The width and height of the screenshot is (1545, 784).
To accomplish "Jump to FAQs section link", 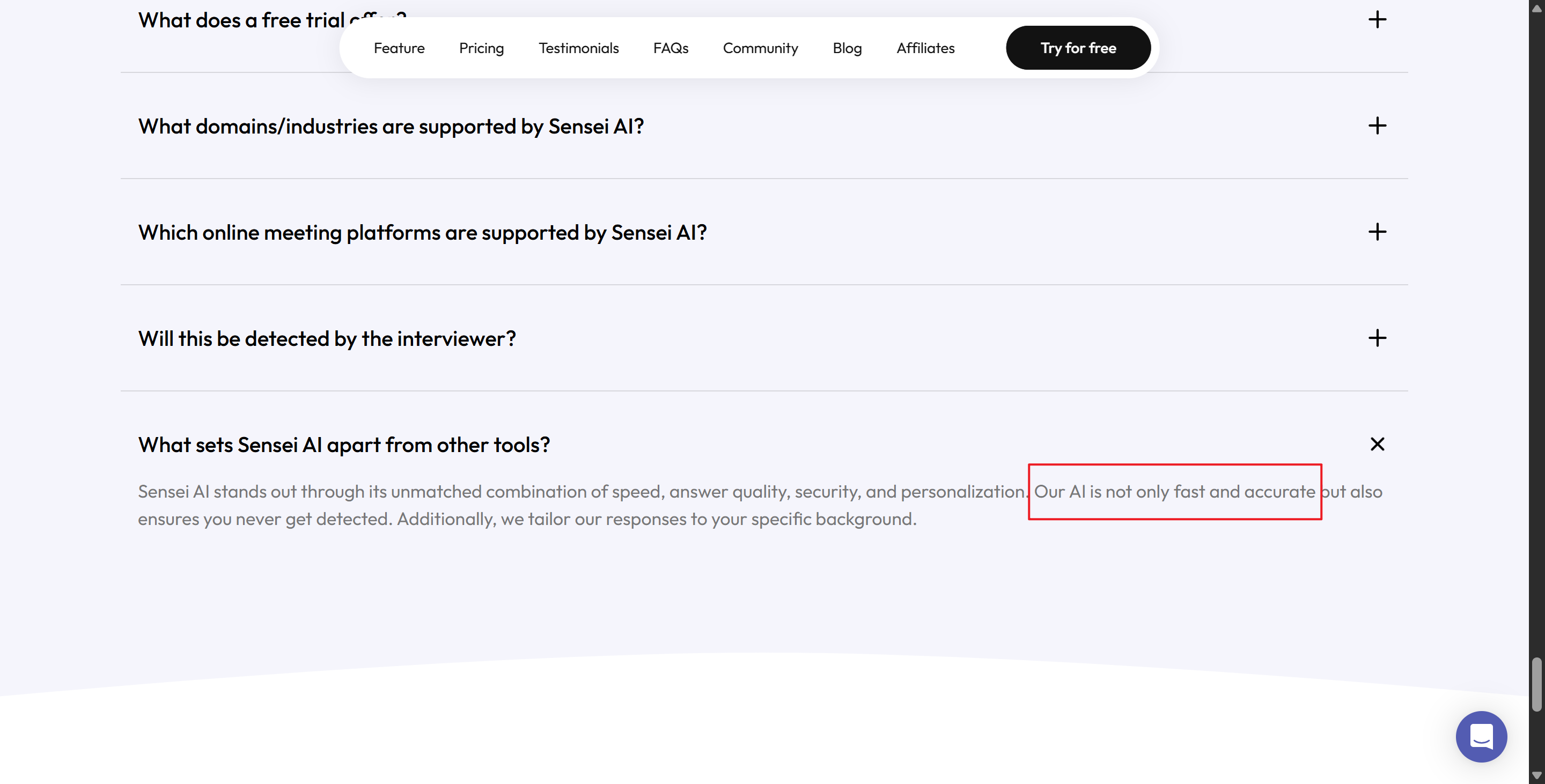I will pos(671,48).
